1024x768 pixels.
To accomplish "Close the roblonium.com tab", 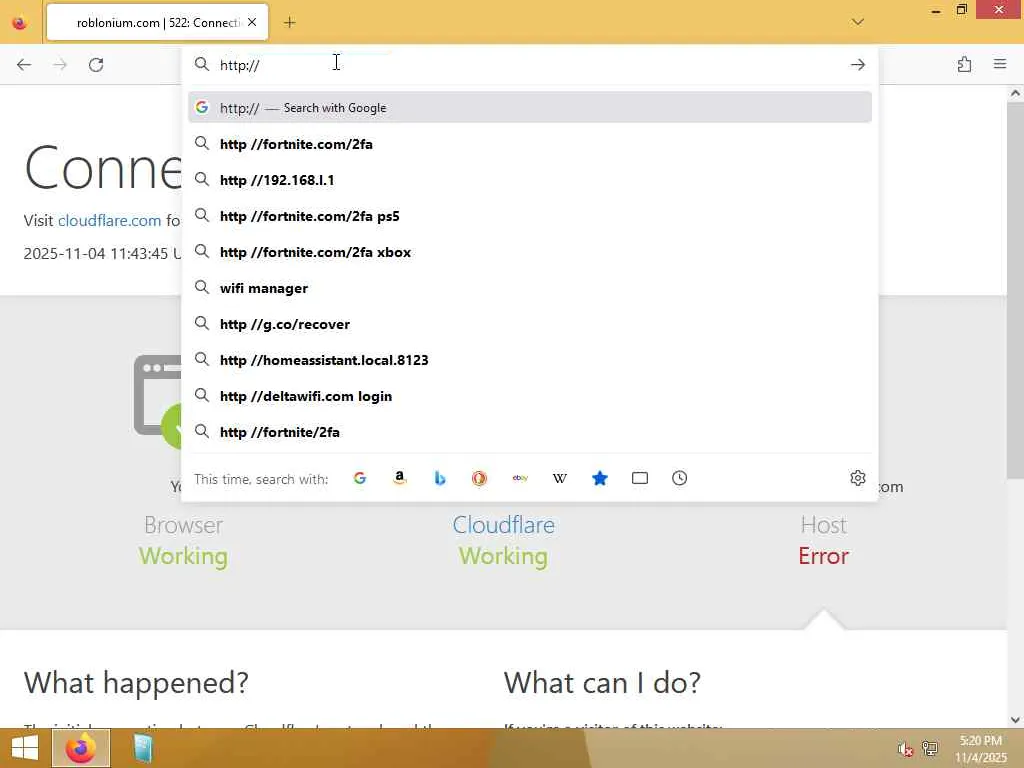I will [252, 22].
